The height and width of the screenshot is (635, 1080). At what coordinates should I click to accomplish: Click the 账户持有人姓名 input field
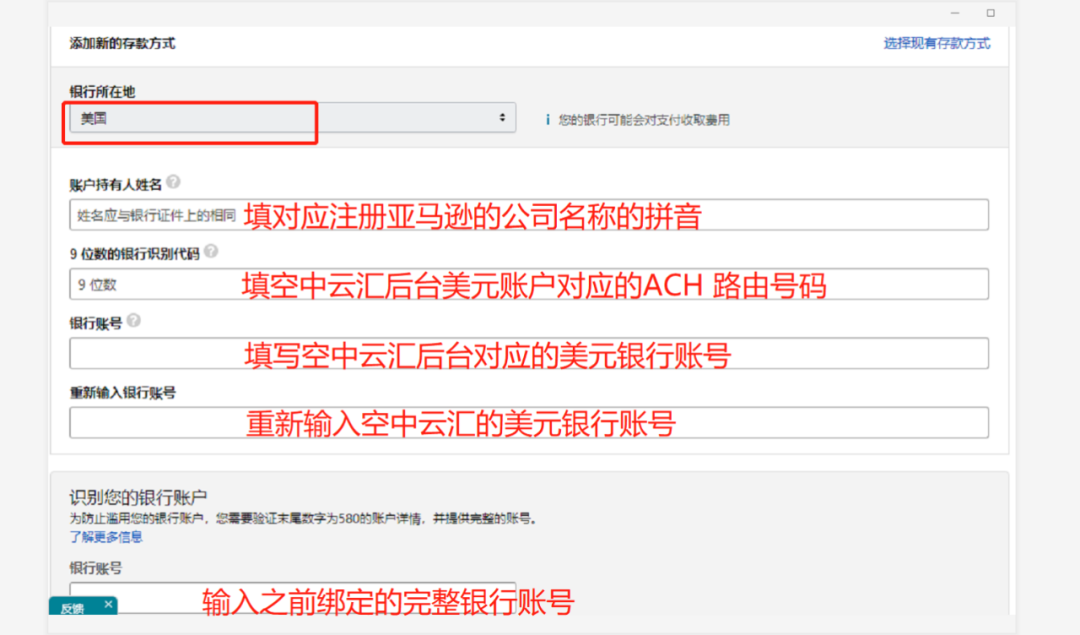coord(400,213)
